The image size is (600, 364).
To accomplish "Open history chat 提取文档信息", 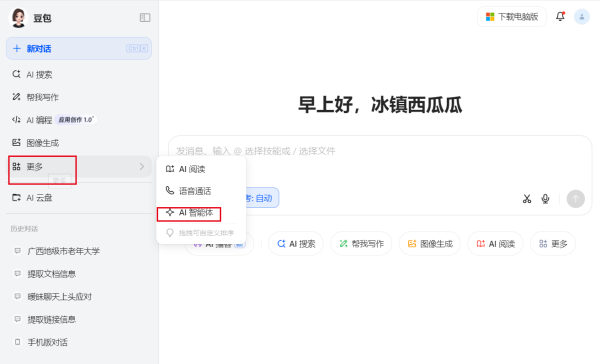I will [x=79, y=274].
